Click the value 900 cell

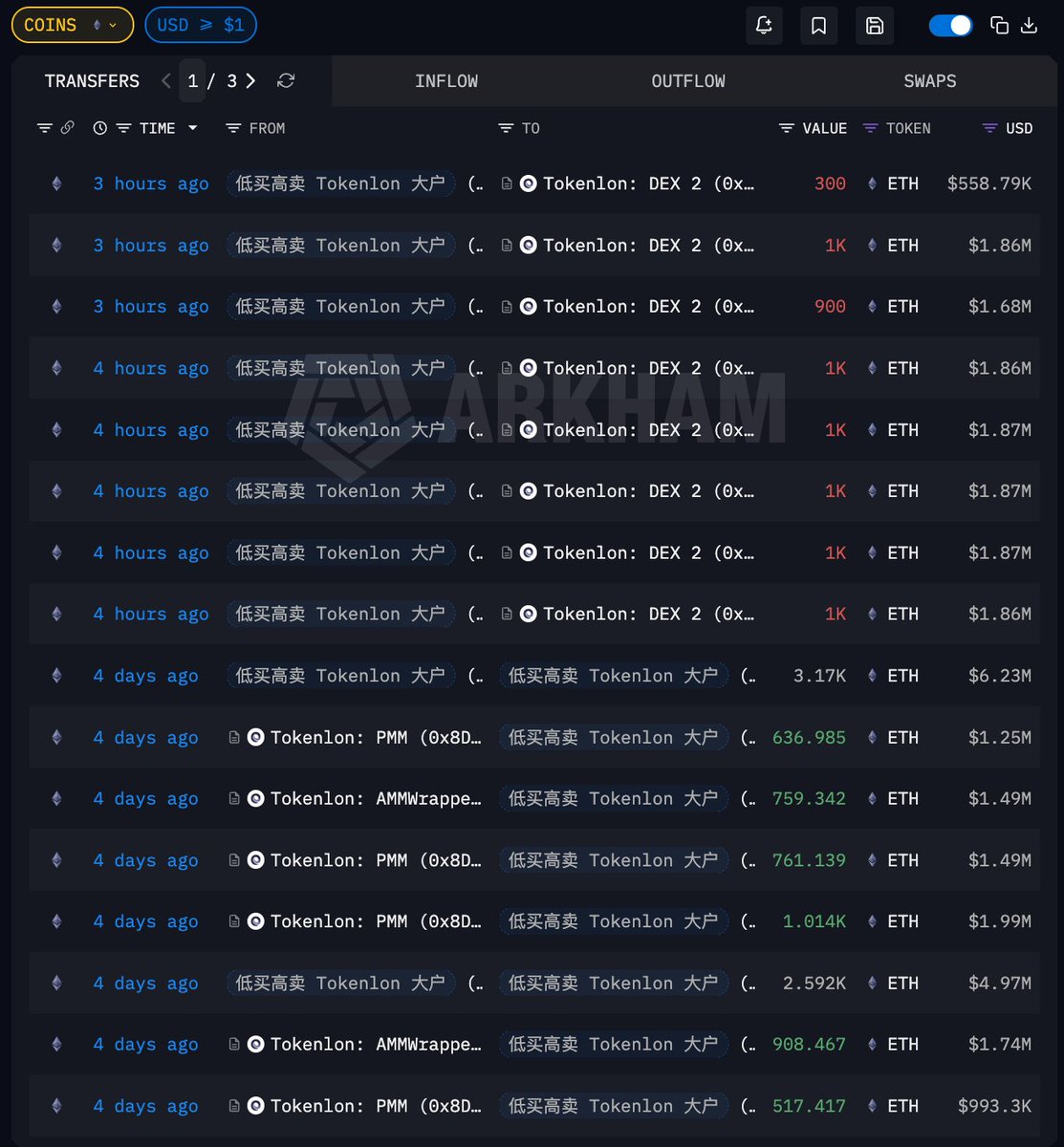[830, 307]
